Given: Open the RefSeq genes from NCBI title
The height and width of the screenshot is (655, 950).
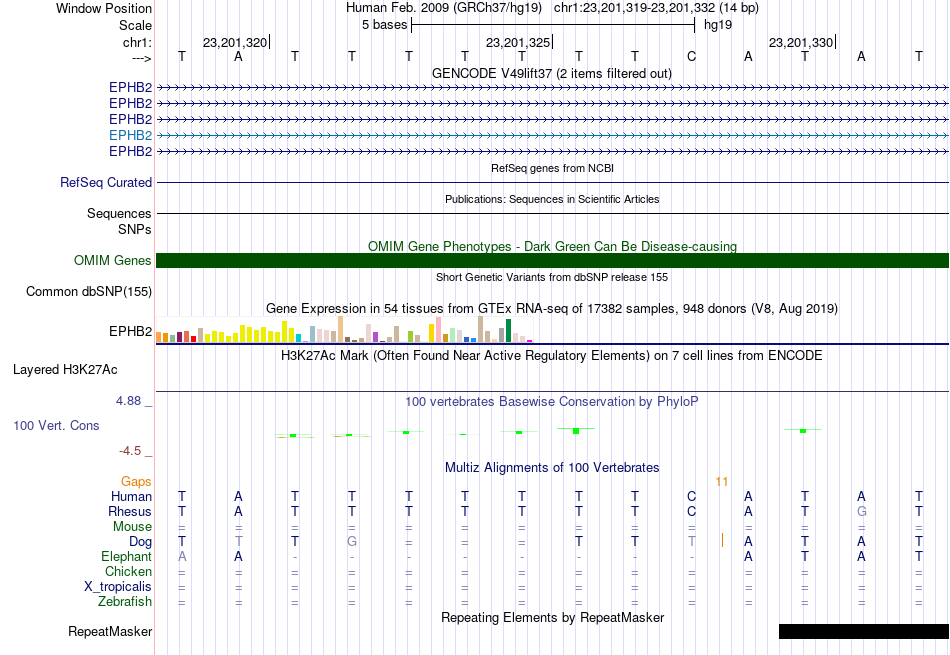Looking at the screenshot, I should pyautogui.click(x=552, y=168).
